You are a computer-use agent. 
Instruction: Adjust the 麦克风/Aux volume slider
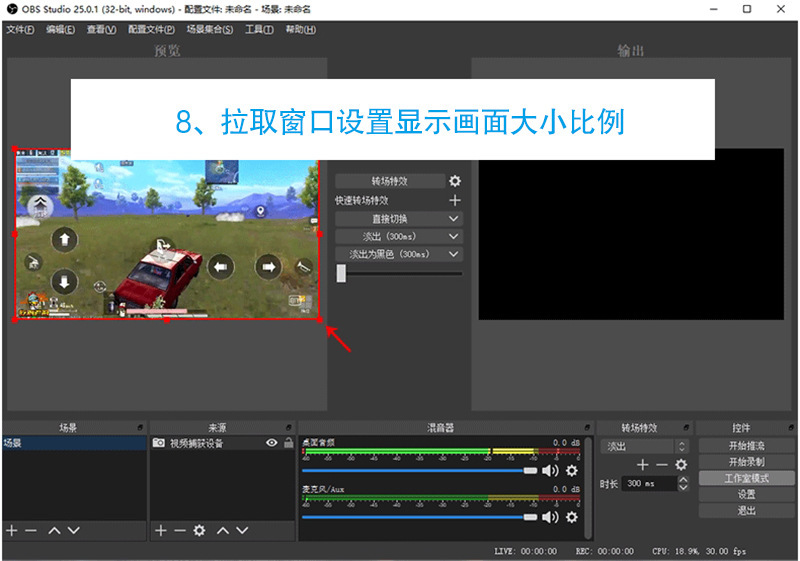coord(419,517)
